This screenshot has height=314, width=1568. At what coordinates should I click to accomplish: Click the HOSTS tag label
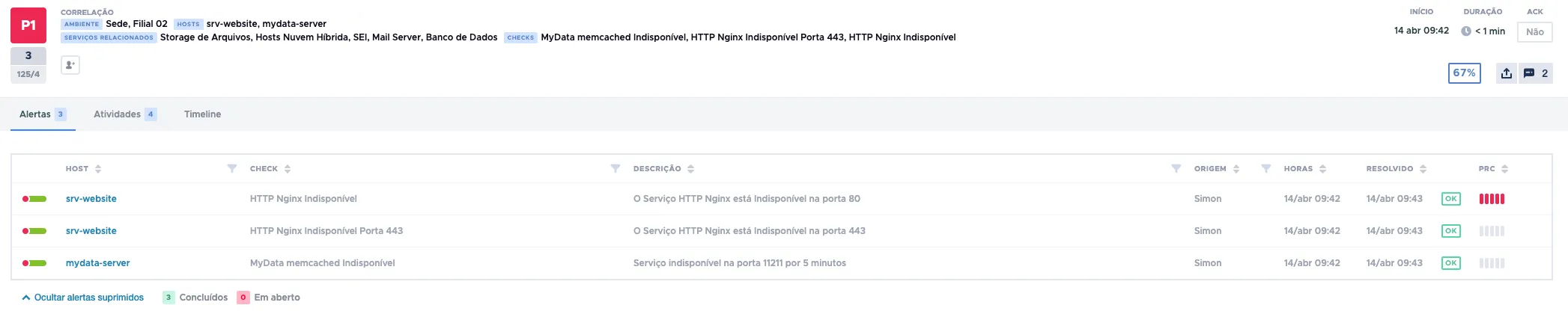tap(188, 25)
